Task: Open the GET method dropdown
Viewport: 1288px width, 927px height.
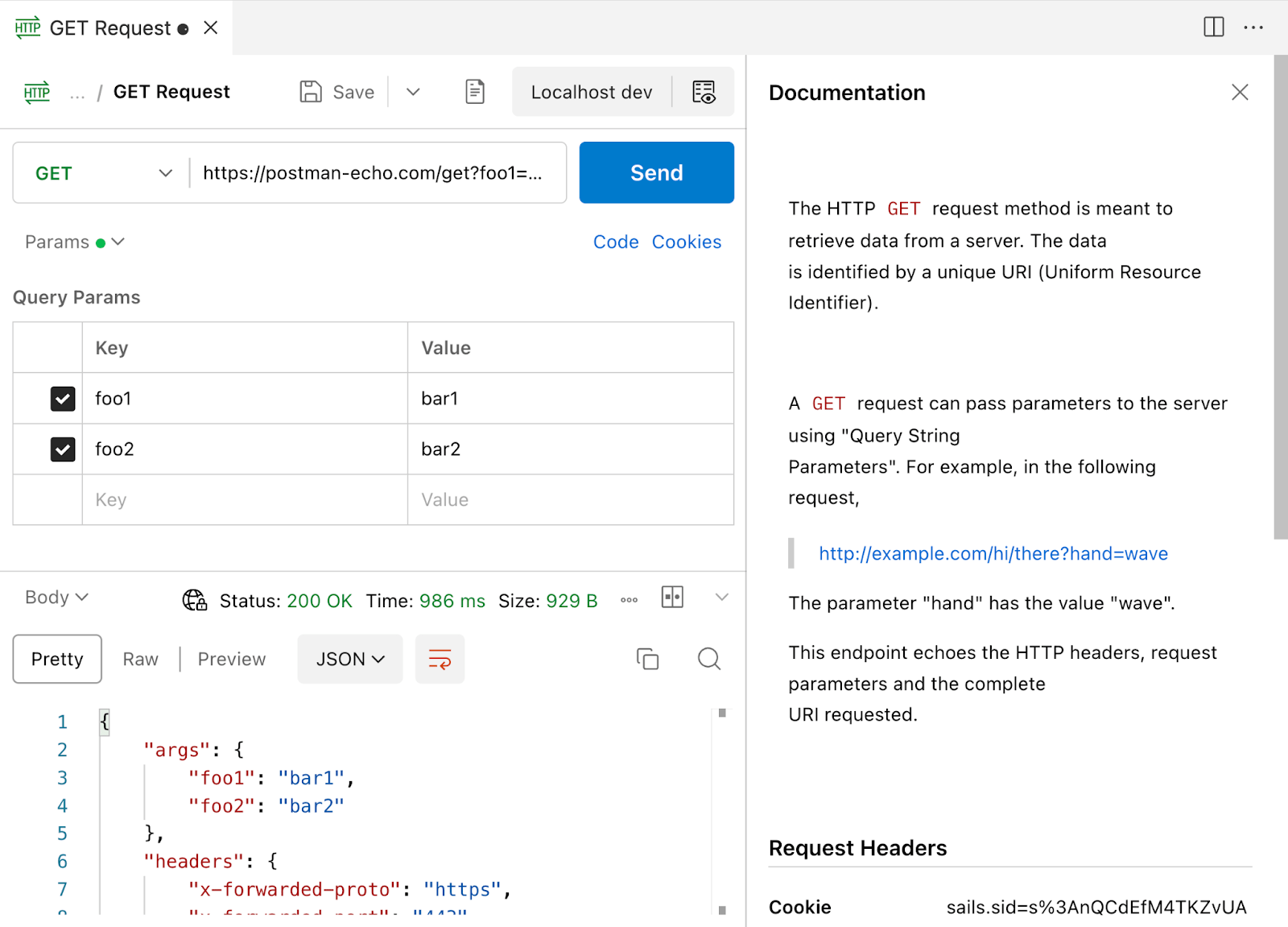Action: click(x=103, y=173)
